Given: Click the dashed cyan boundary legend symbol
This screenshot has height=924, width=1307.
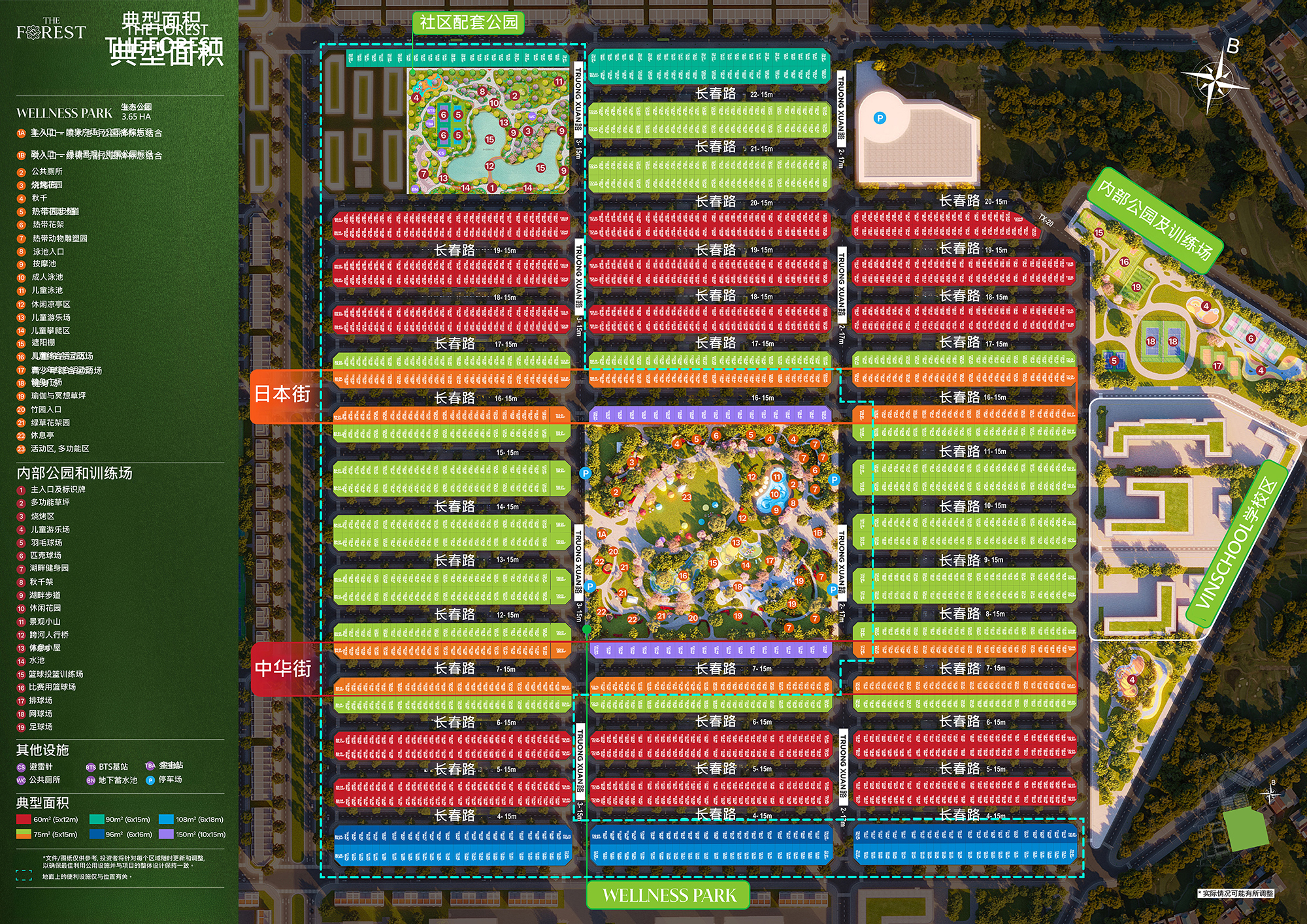Looking at the screenshot, I should click(24, 876).
